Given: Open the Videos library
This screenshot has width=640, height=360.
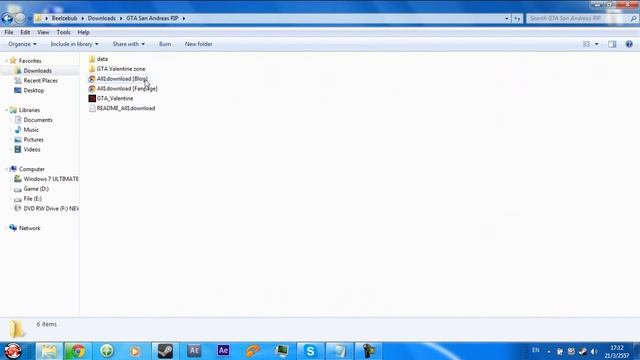Looking at the screenshot, I should 32,149.
